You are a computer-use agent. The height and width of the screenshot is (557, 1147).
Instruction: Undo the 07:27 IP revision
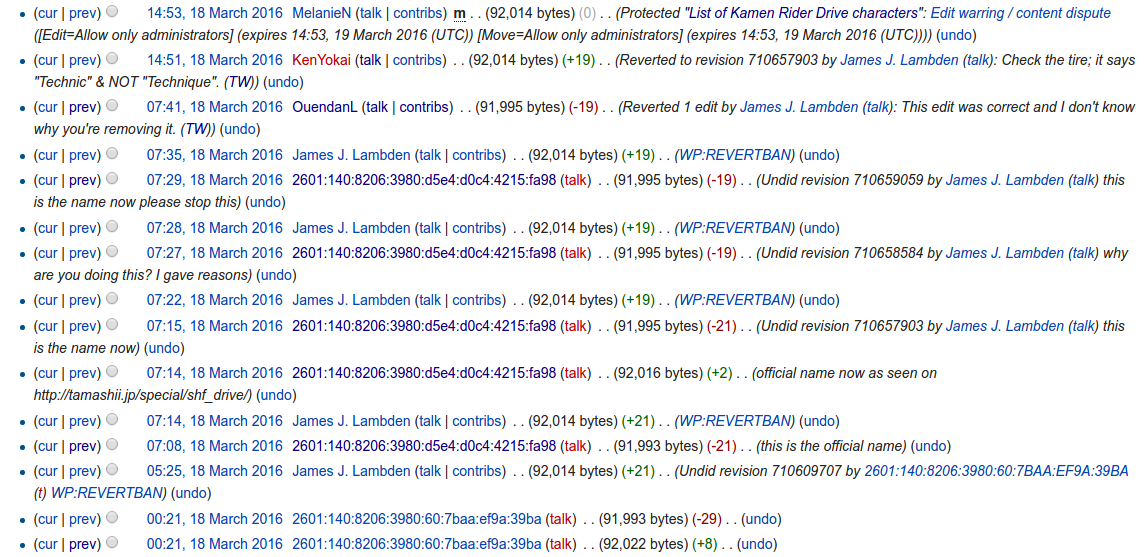(276, 275)
